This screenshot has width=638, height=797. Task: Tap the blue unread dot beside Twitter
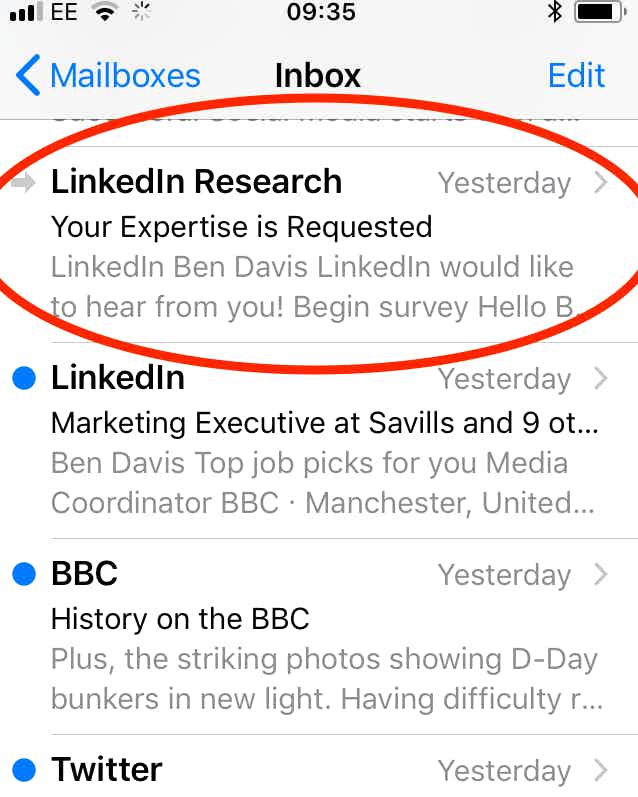(25, 770)
